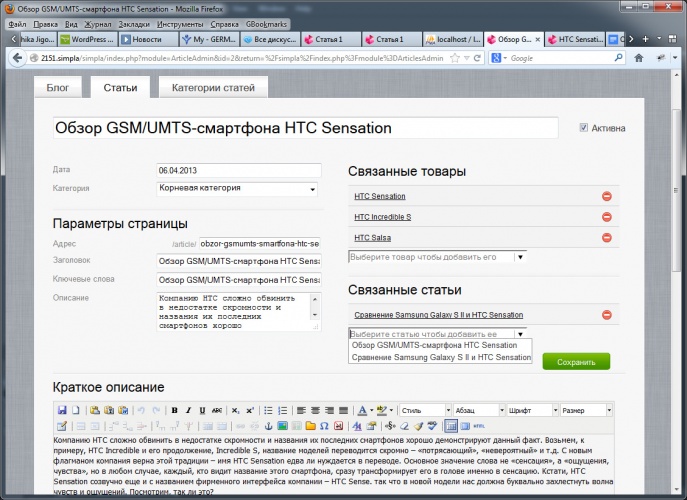Click the Адрес URL slug field

coord(260,243)
